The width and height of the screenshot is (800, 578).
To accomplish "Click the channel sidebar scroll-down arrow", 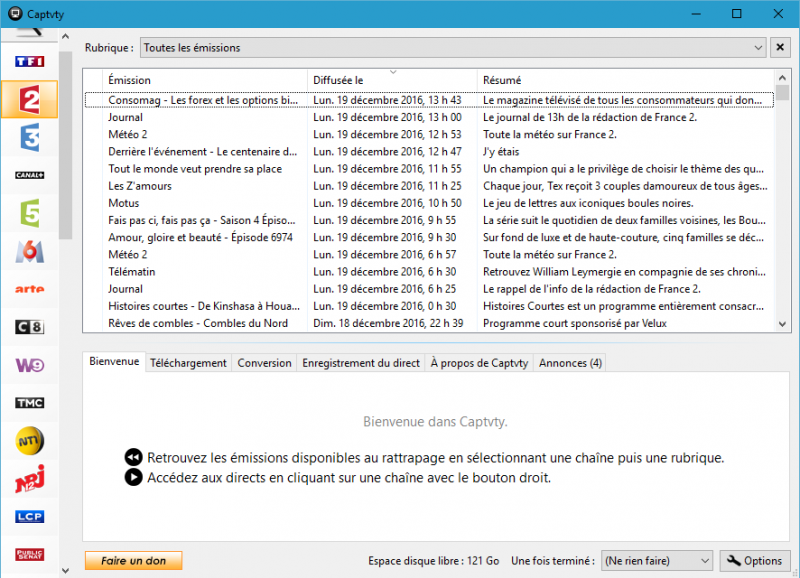I will [x=65, y=570].
